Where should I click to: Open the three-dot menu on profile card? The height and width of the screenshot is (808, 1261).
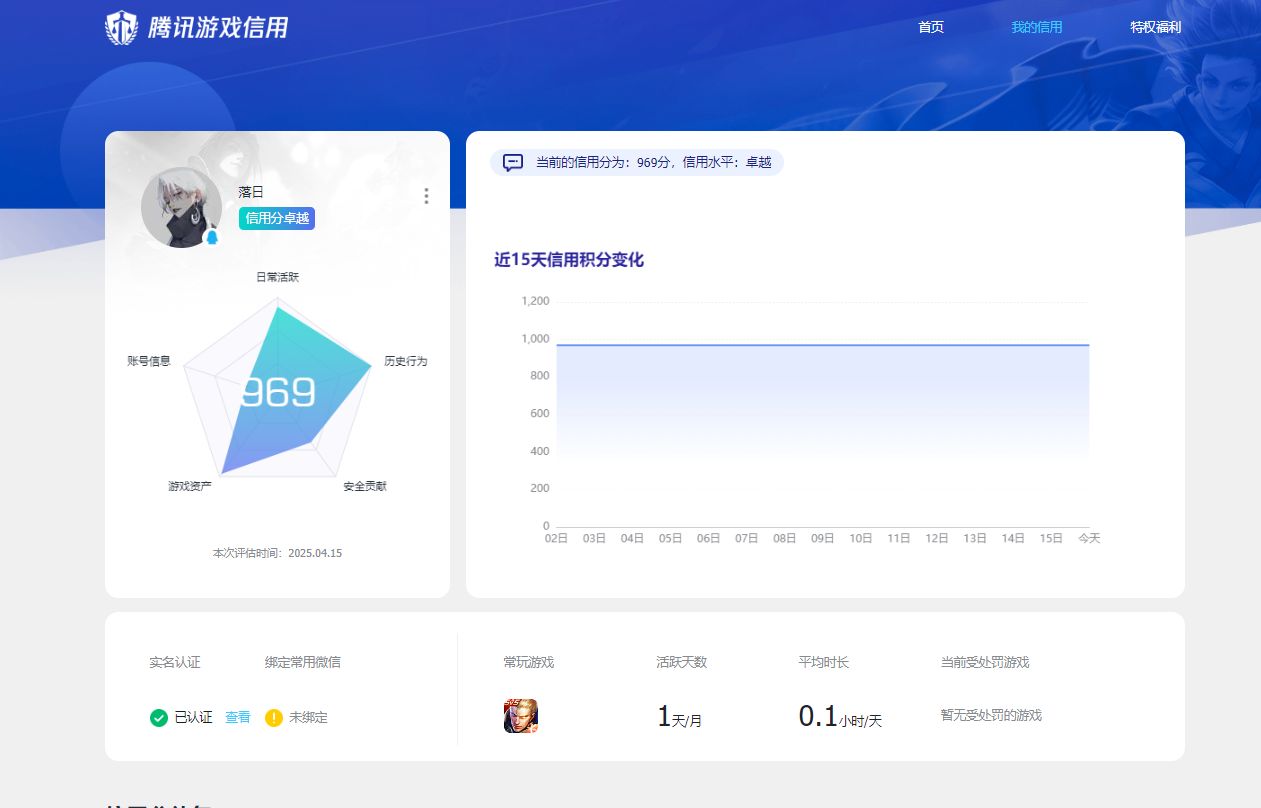click(427, 196)
